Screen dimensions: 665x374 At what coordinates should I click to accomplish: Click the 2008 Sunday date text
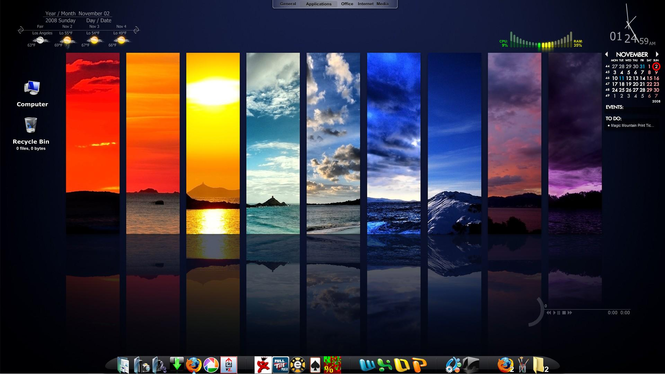60,20
